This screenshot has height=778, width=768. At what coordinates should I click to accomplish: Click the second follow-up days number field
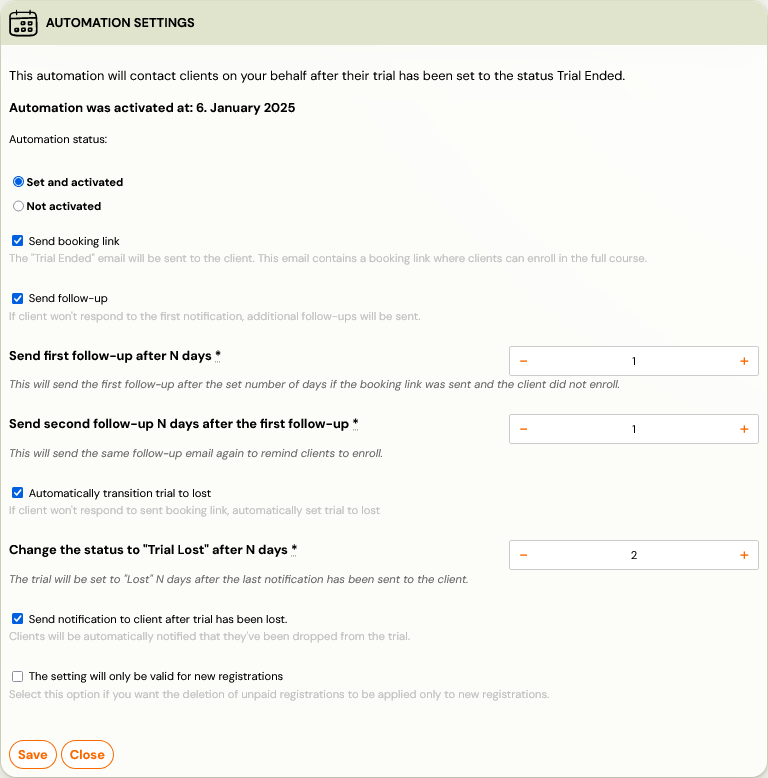(x=633, y=429)
